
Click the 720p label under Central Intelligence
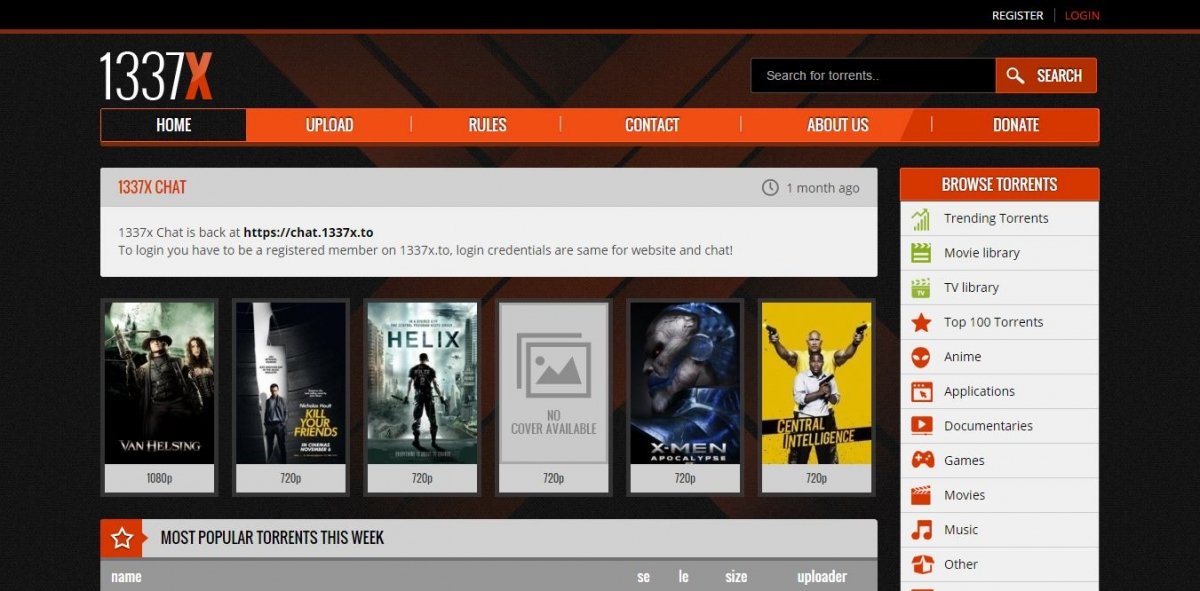tap(817, 479)
